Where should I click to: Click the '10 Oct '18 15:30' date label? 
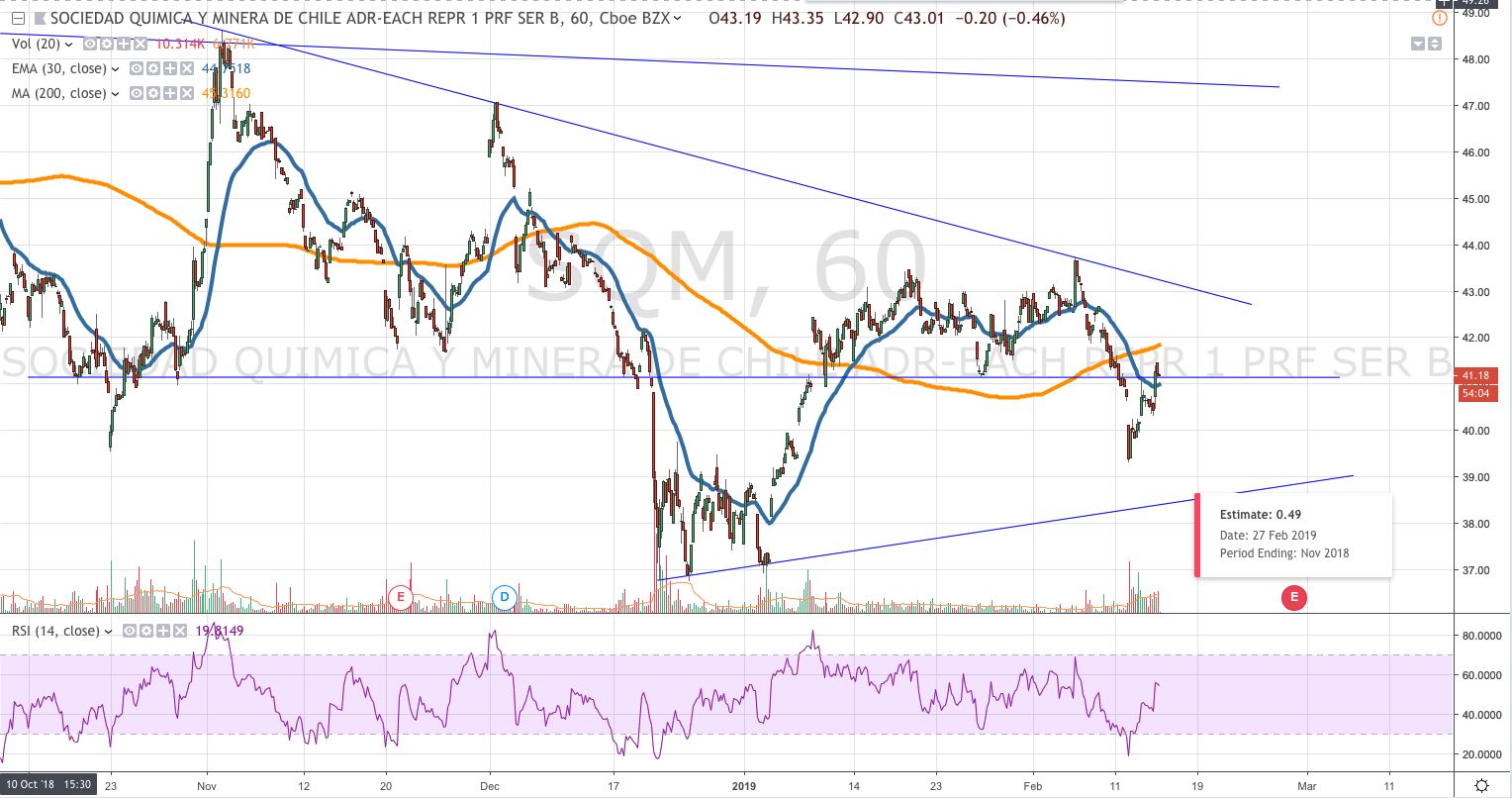click(x=48, y=785)
